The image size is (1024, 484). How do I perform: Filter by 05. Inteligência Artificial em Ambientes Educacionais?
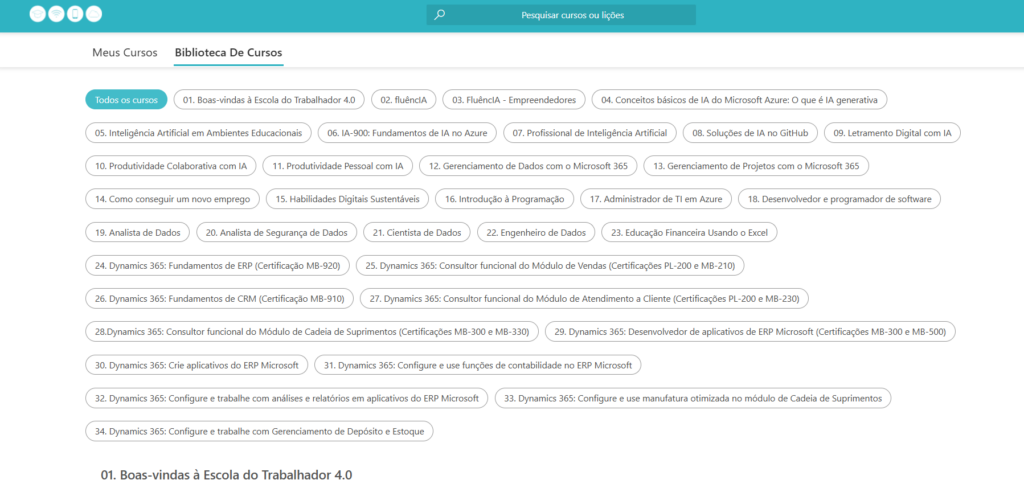199,133
